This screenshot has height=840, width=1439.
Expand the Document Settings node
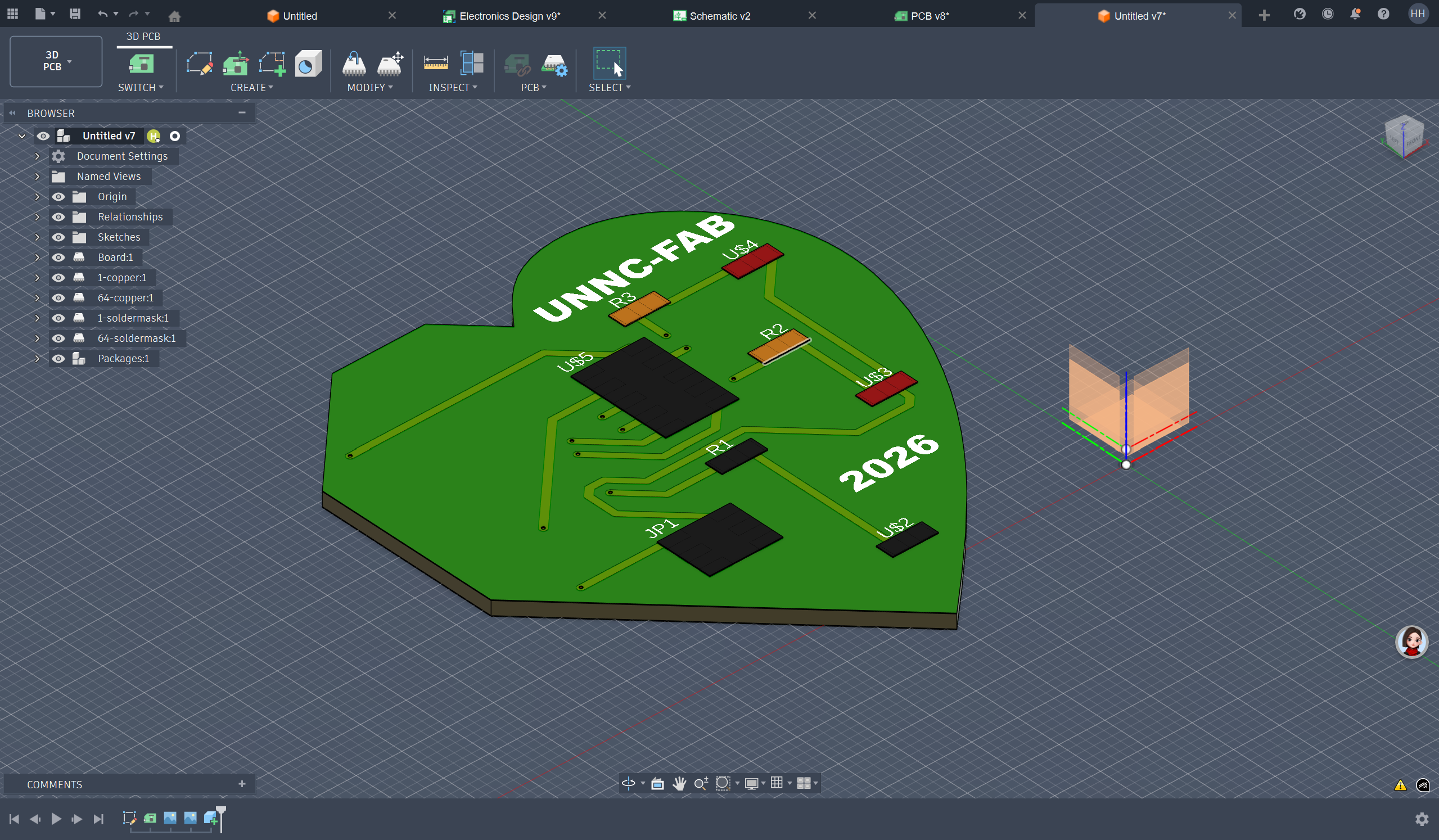click(x=37, y=156)
